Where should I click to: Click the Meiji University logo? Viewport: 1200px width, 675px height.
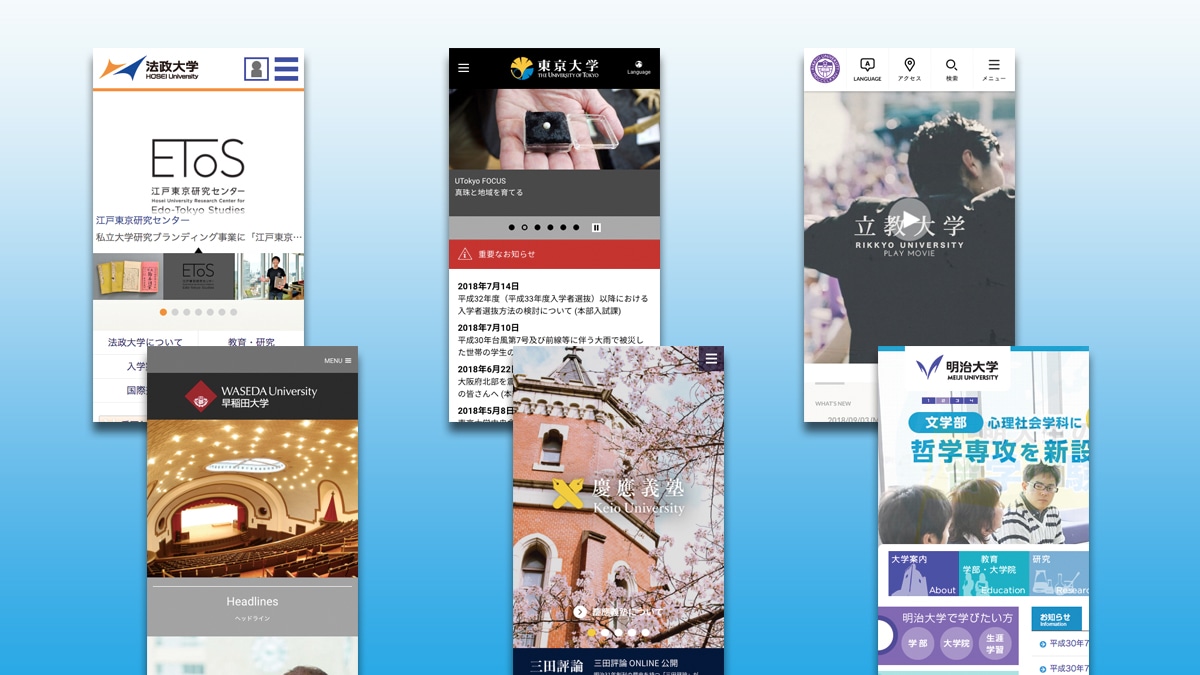pos(957,368)
